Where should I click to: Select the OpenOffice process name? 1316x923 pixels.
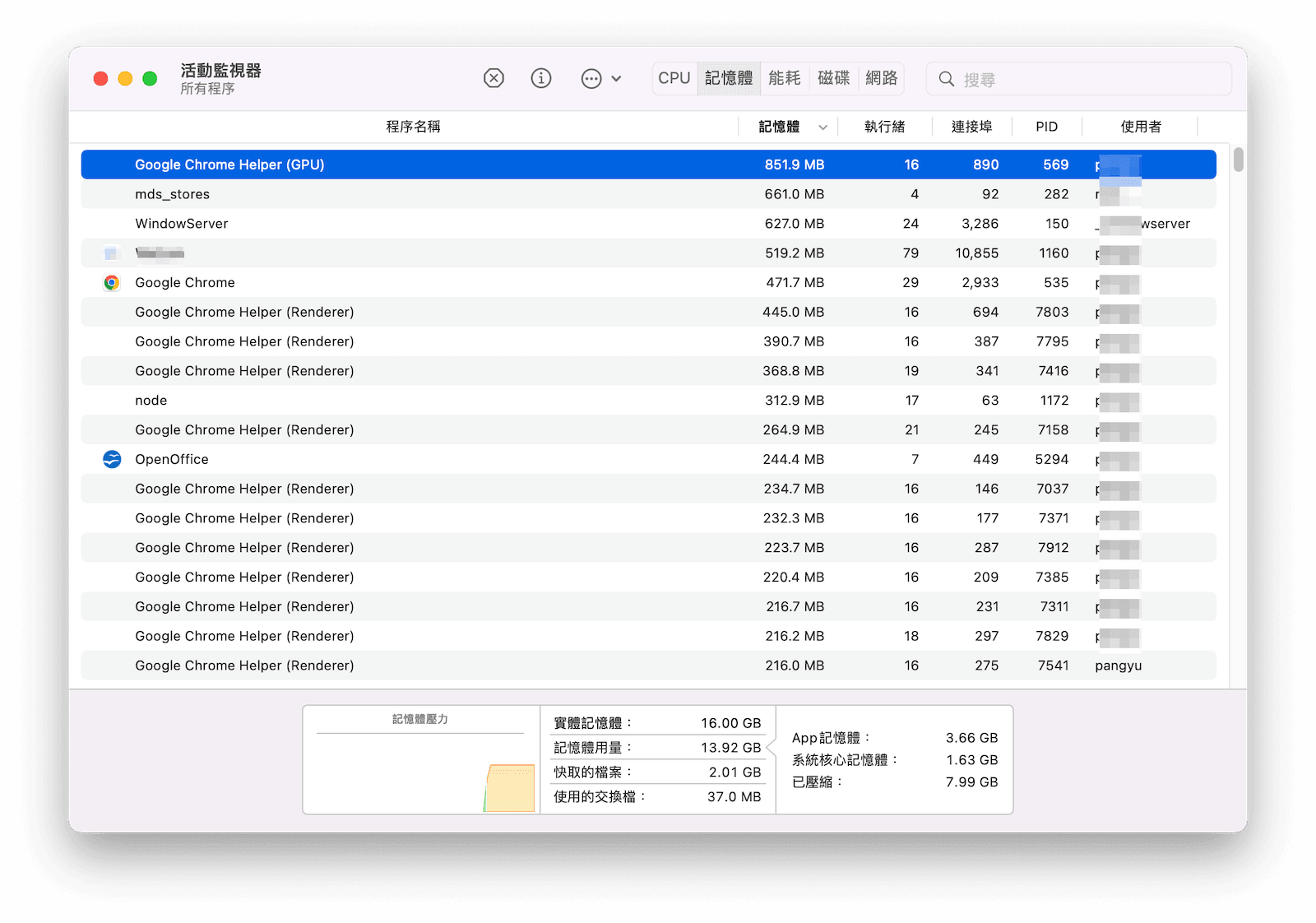coord(172,460)
